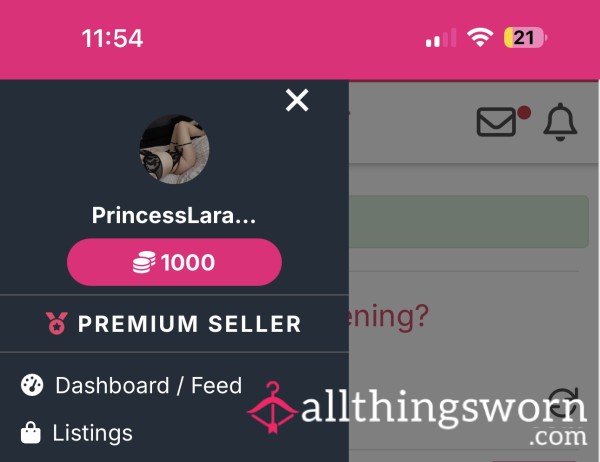The image size is (600, 462).
Task: Open the messages envelope icon
Action: [496, 122]
